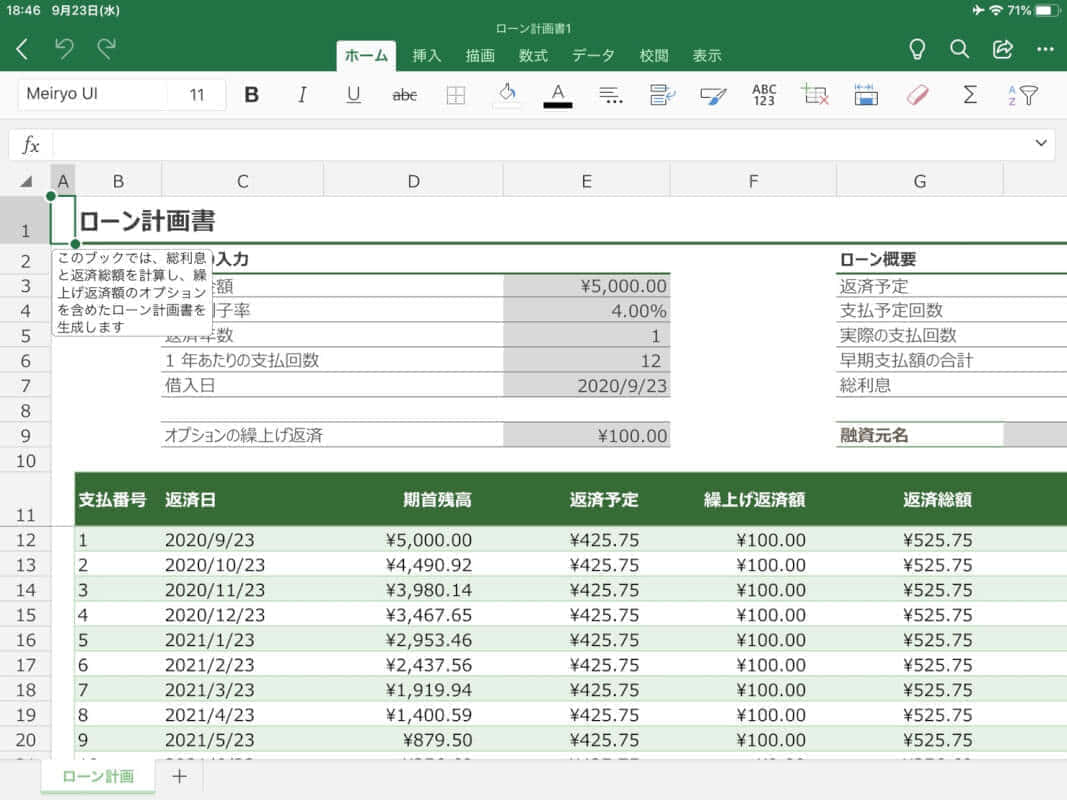
Task: Select the オプションの繰上げ返済 ¥100.00 cell
Action: click(587, 435)
